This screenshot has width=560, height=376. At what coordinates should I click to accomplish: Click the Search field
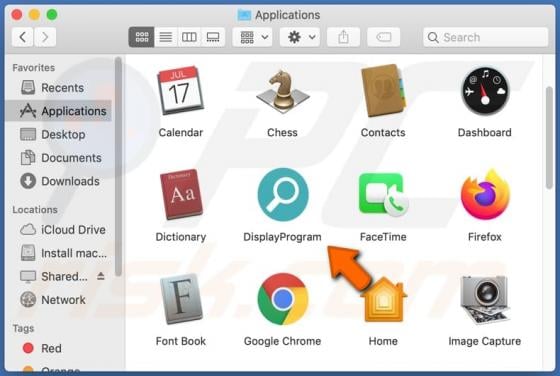[485, 37]
